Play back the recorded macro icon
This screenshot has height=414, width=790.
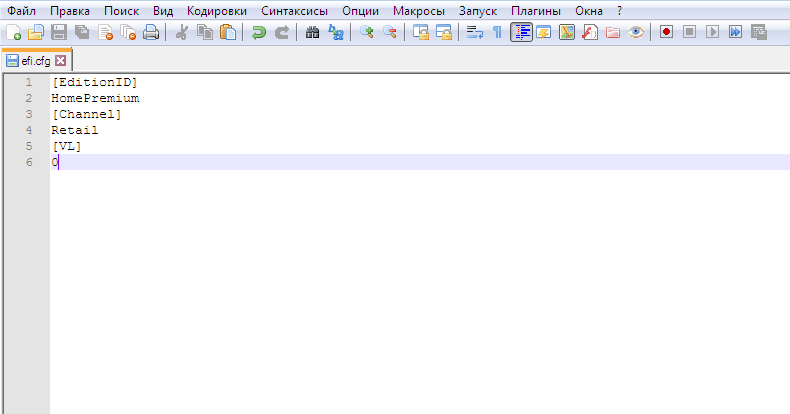(x=712, y=33)
